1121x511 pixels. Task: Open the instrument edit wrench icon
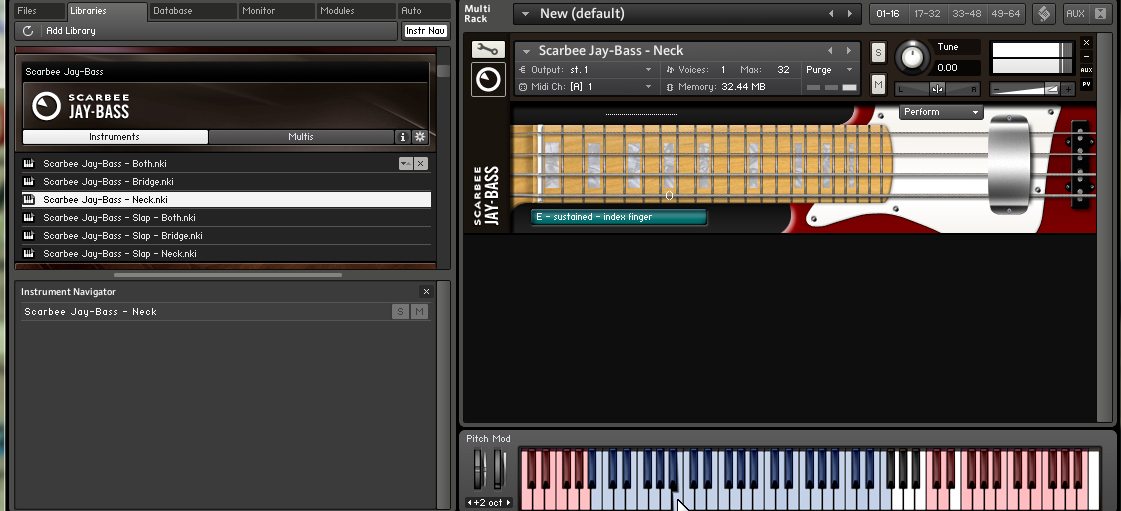488,49
